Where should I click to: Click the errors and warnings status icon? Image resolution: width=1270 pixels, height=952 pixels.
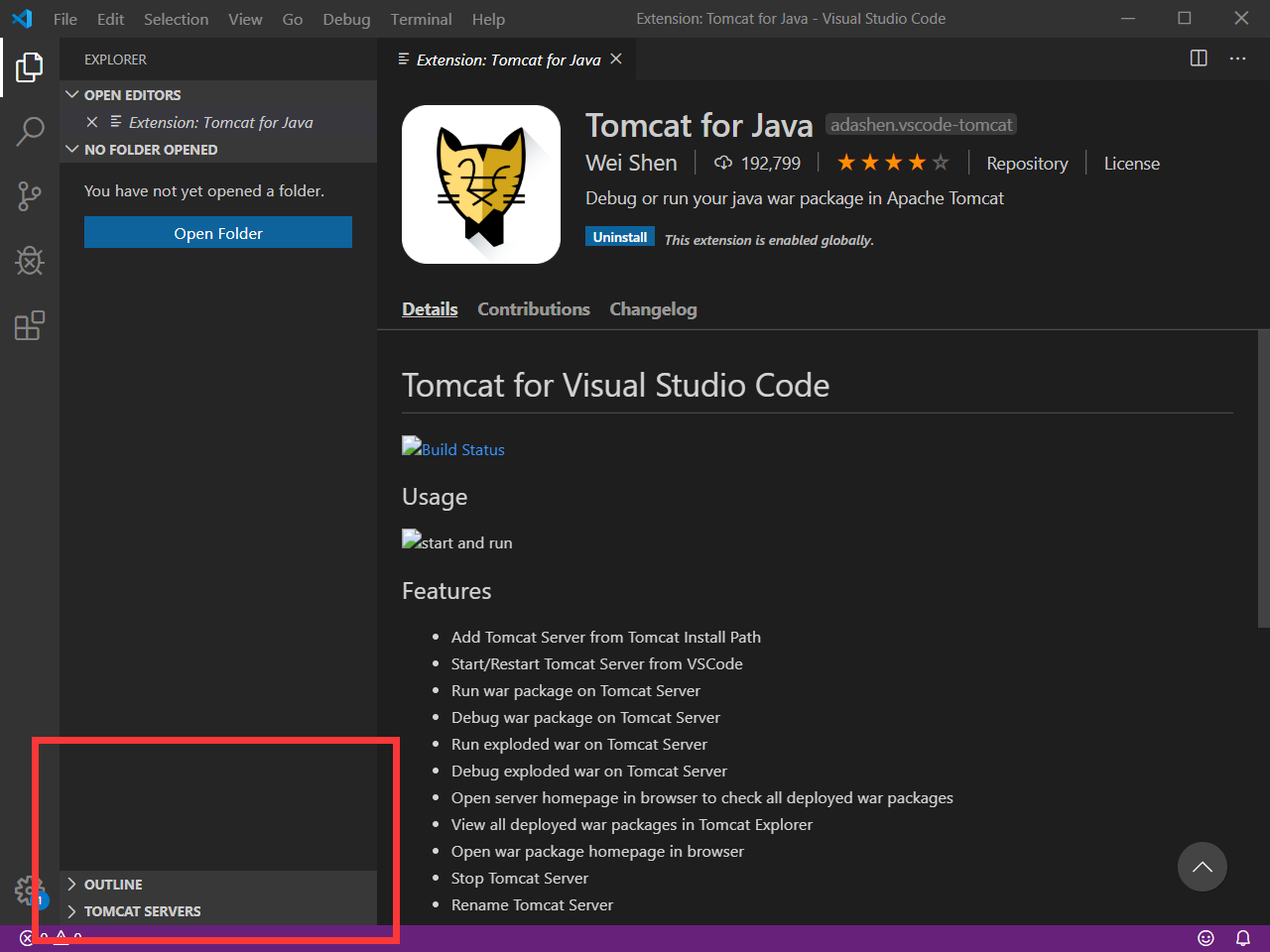(50, 938)
